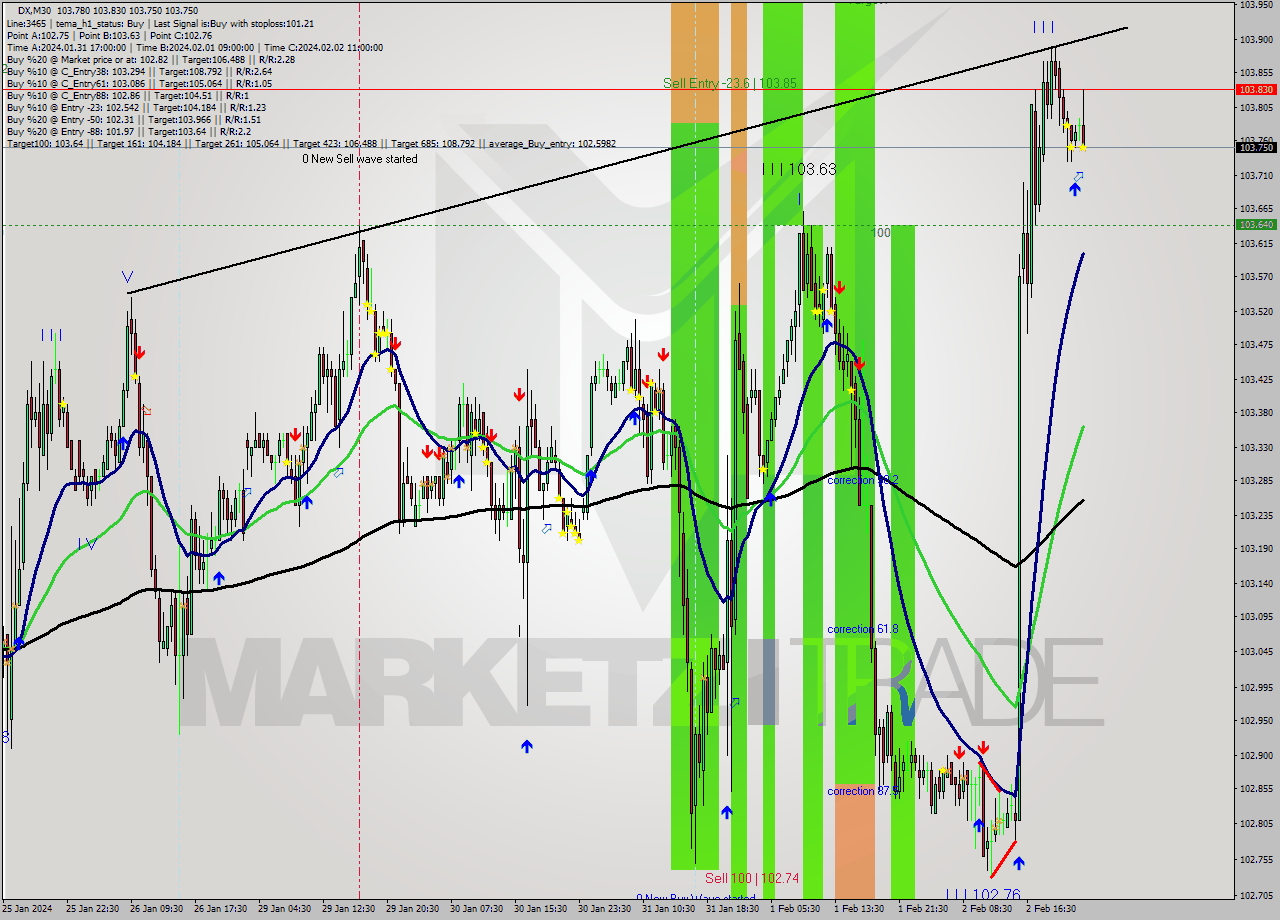Click the '31 Jan 18:30' time axis label

click(x=731, y=909)
